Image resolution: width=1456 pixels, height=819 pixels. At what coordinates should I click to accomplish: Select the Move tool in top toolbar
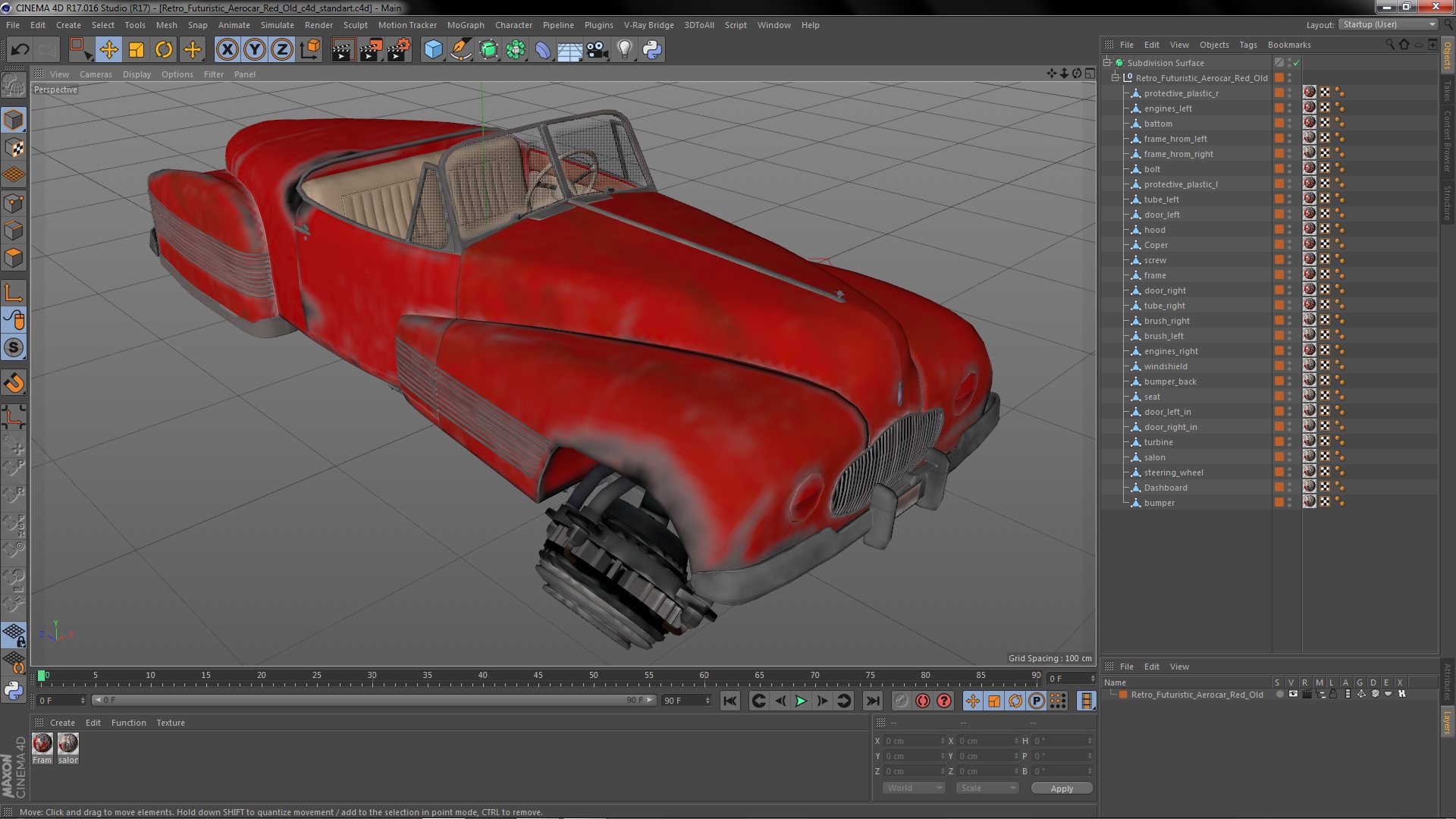108,50
